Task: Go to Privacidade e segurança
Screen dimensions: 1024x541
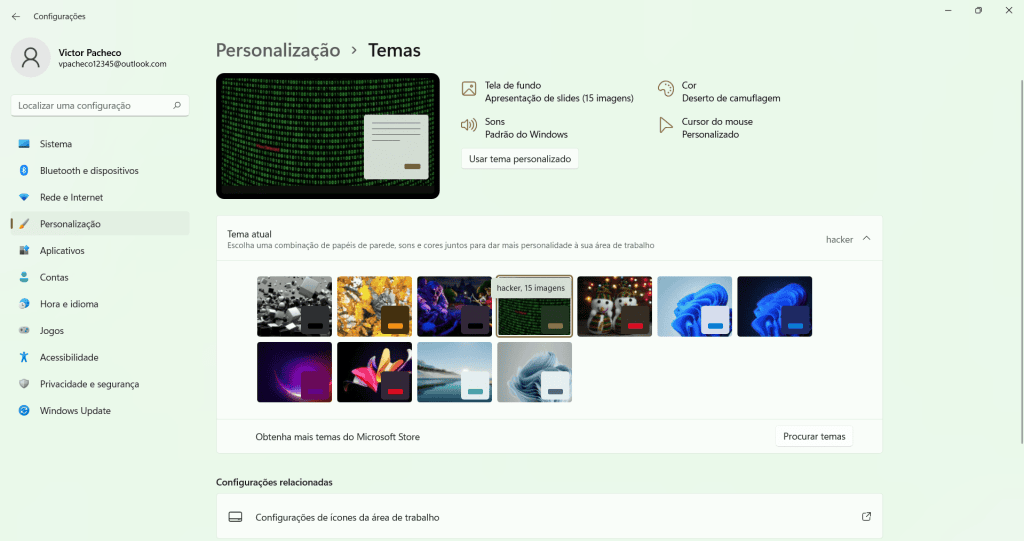Action: coord(100,384)
